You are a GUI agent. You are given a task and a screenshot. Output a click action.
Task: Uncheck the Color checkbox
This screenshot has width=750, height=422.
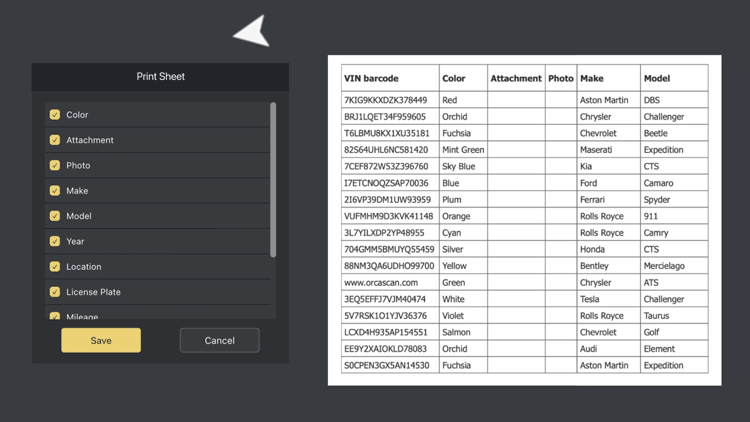[55, 115]
